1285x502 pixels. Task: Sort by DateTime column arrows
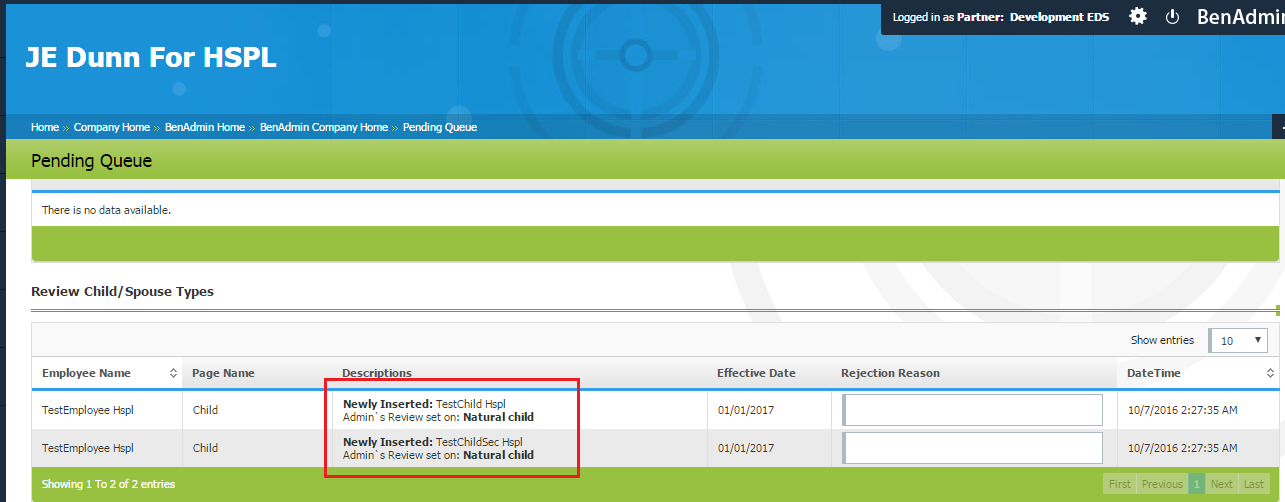tap(1270, 373)
